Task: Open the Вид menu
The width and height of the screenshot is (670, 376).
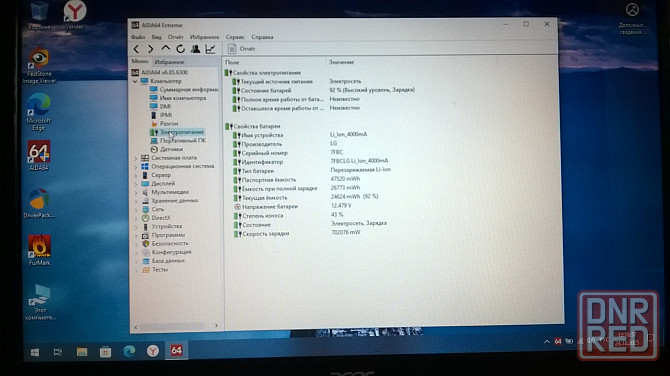Action: tap(156, 37)
